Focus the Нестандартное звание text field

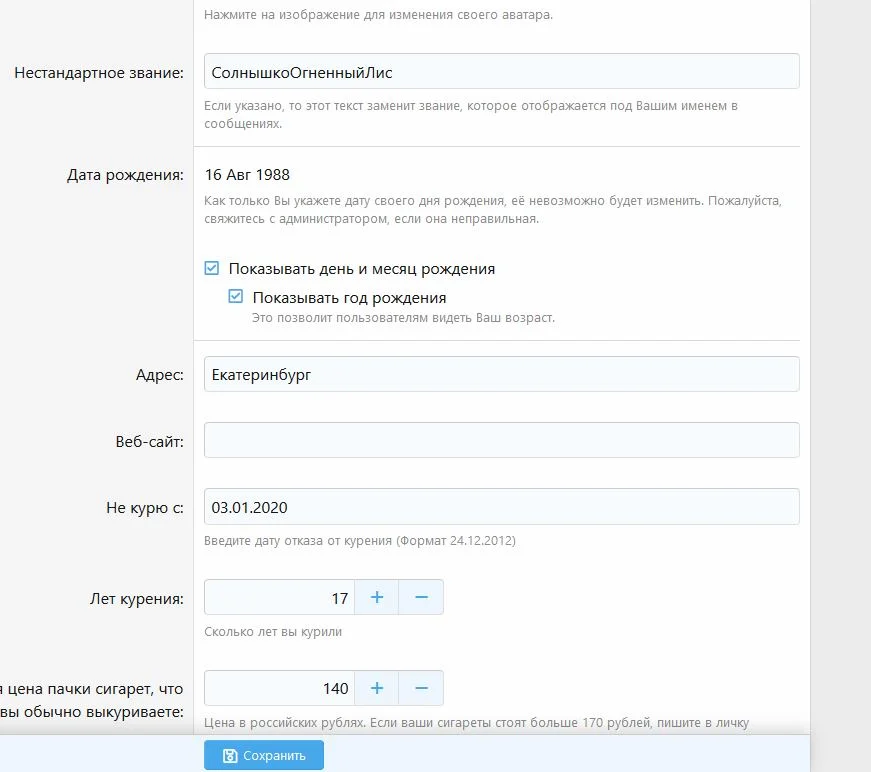[x=501, y=72]
